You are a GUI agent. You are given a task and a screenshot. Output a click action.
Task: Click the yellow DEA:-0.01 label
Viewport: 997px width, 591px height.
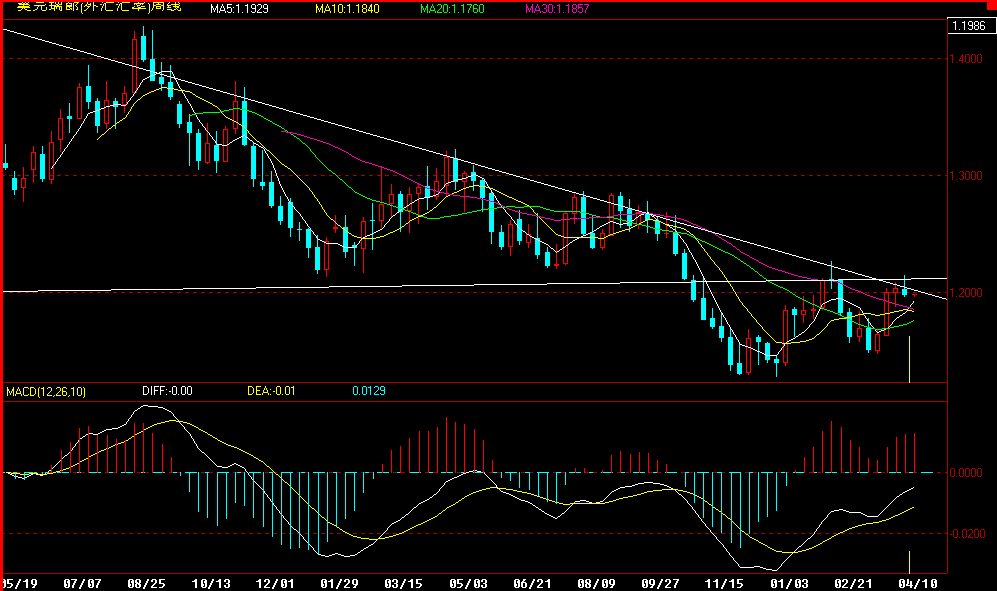(271, 392)
